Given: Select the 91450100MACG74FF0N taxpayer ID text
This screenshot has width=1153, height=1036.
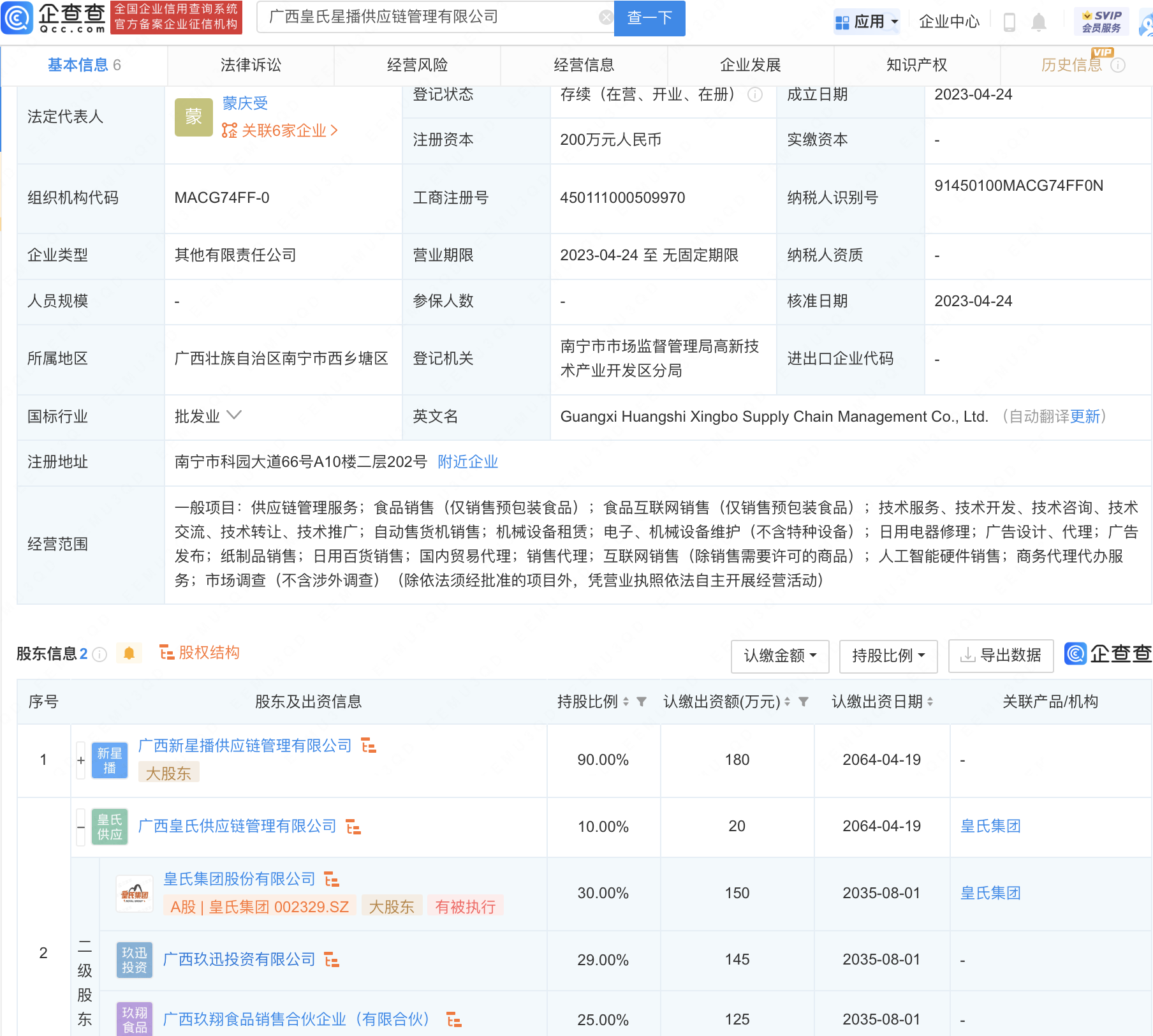Looking at the screenshot, I should click(1018, 186).
